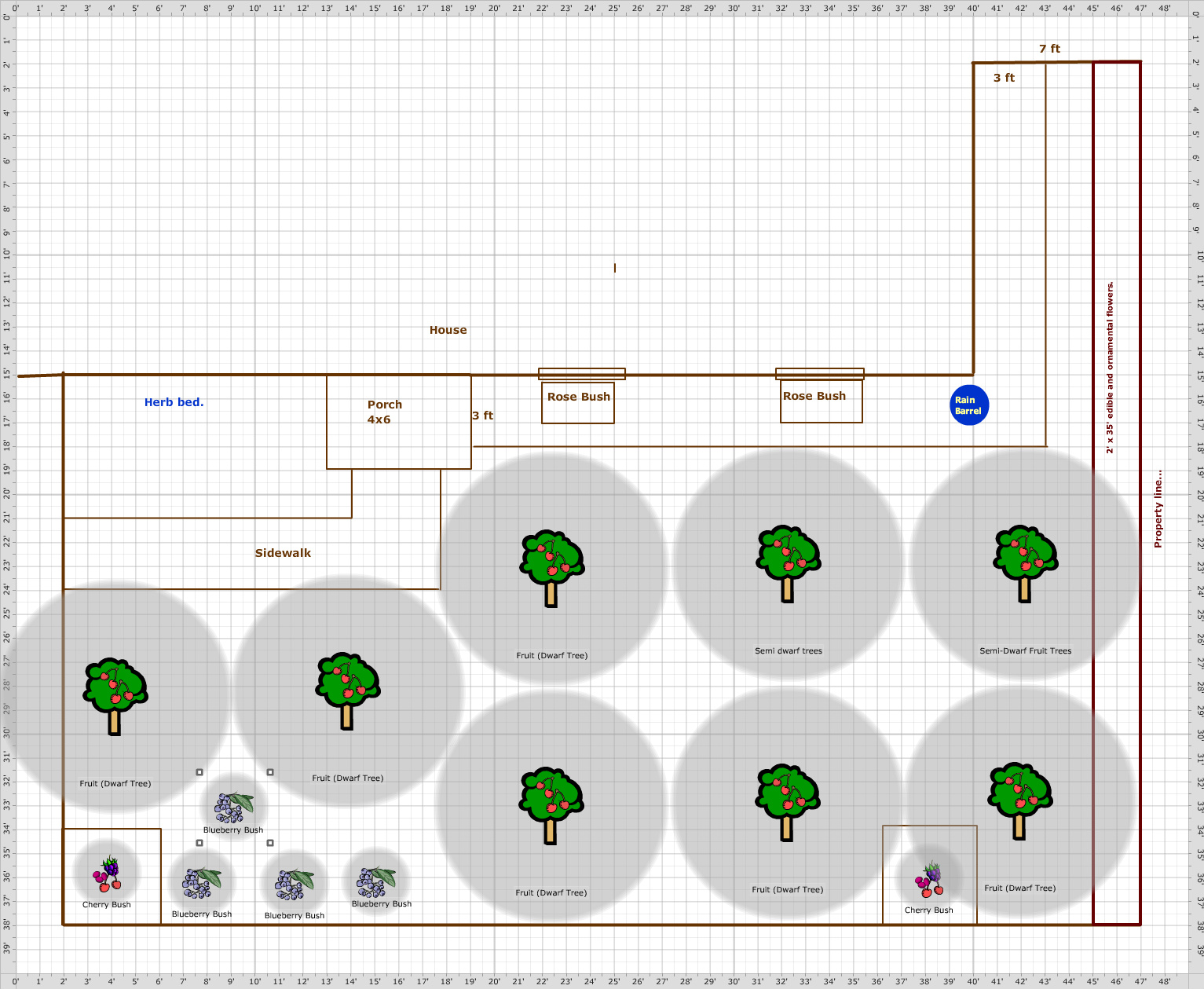Click the Semi dwarf trees caption
Image resolution: width=1204 pixels, height=989 pixels.
click(789, 650)
